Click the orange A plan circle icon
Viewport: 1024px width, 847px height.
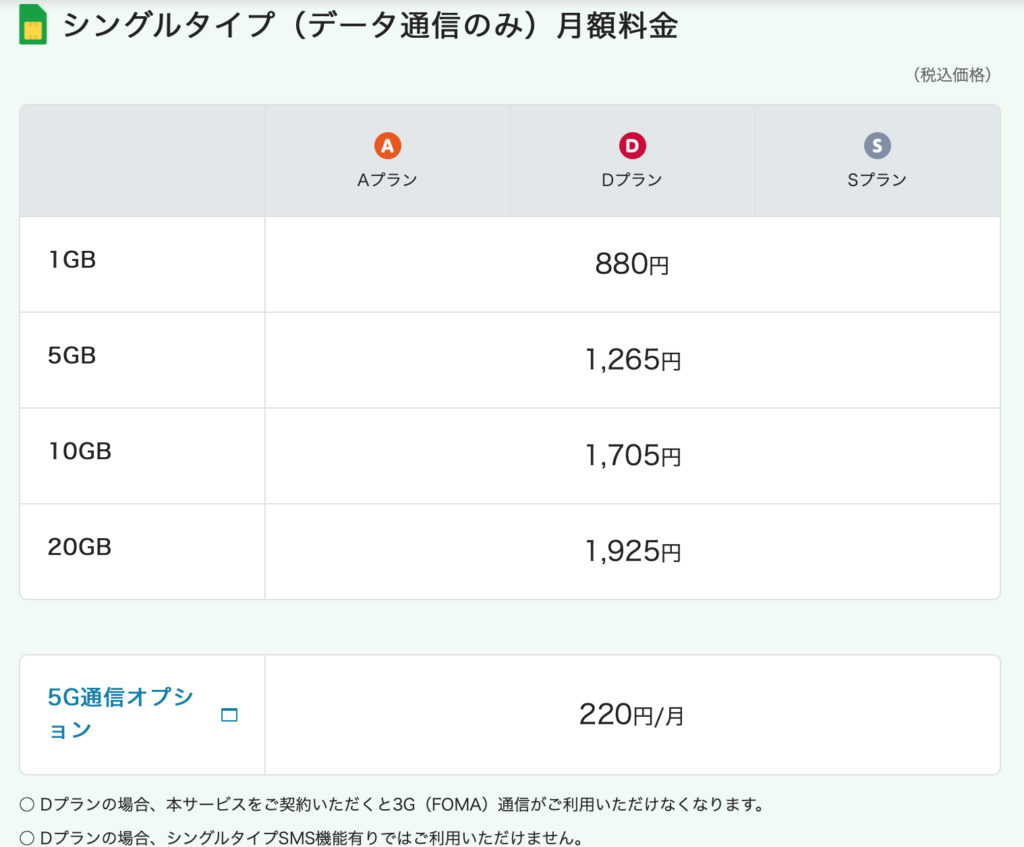pos(387,147)
